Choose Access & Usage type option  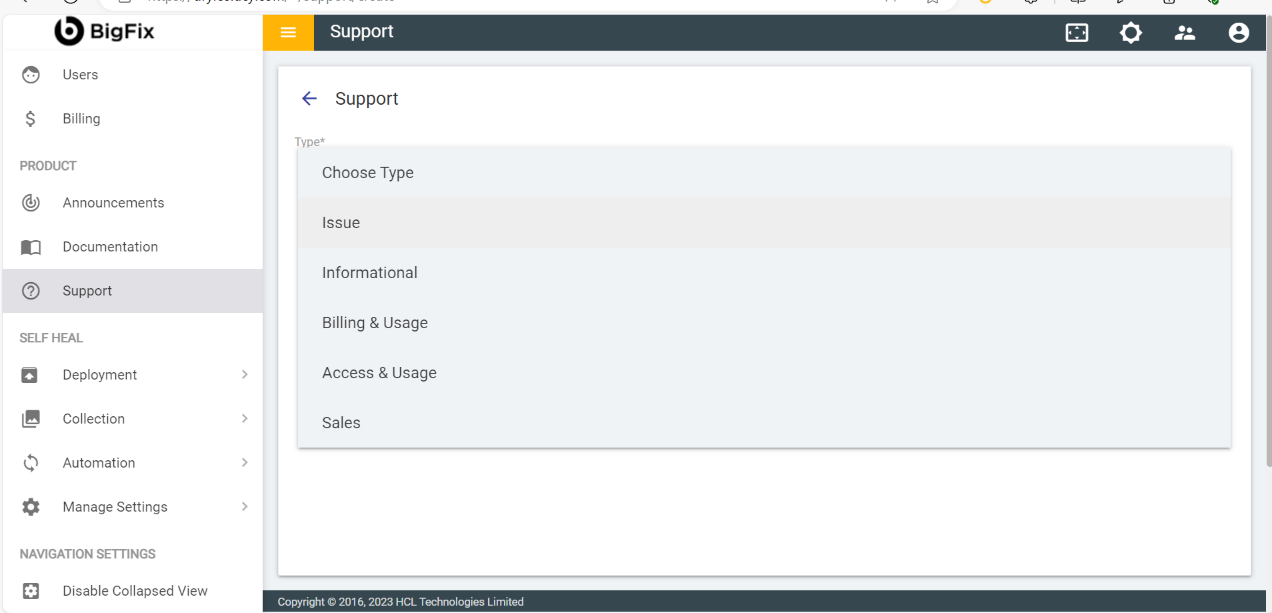pos(764,373)
